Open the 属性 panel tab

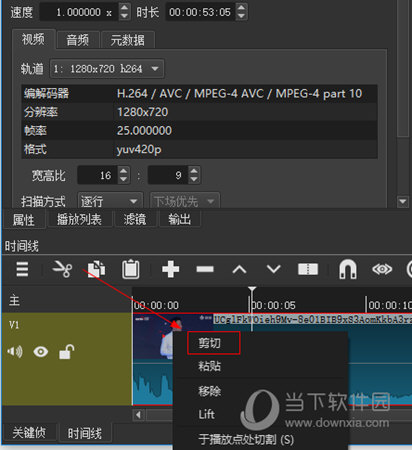24,220
